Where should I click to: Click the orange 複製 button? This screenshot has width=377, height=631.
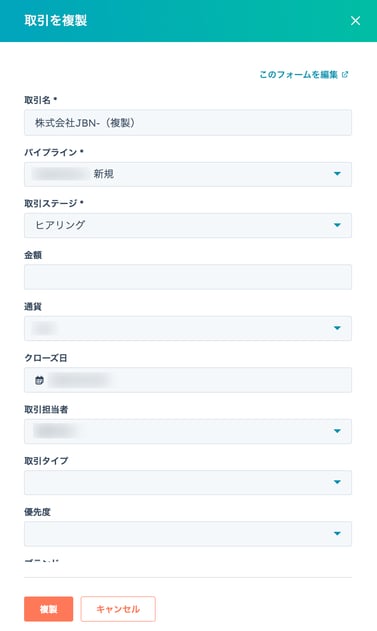click(49, 609)
